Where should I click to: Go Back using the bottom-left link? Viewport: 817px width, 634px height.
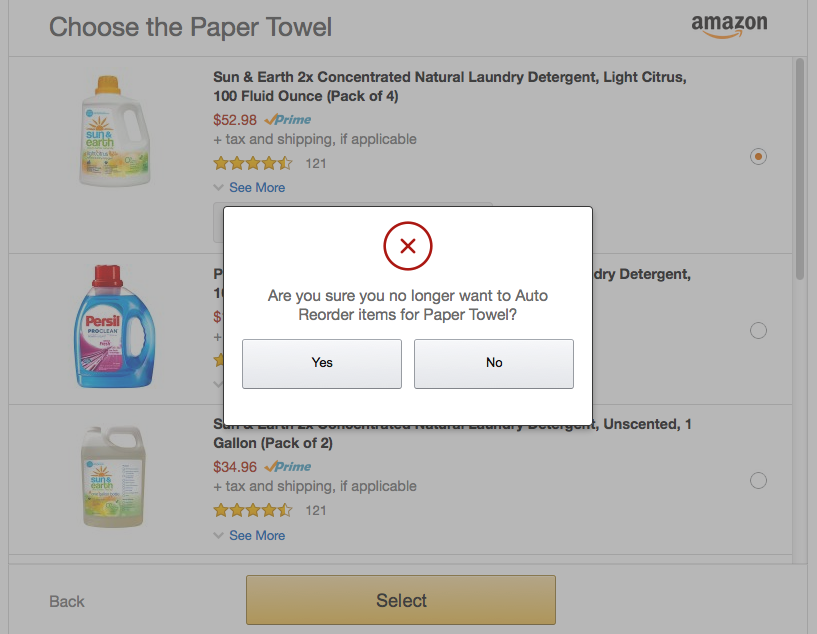(x=67, y=601)
